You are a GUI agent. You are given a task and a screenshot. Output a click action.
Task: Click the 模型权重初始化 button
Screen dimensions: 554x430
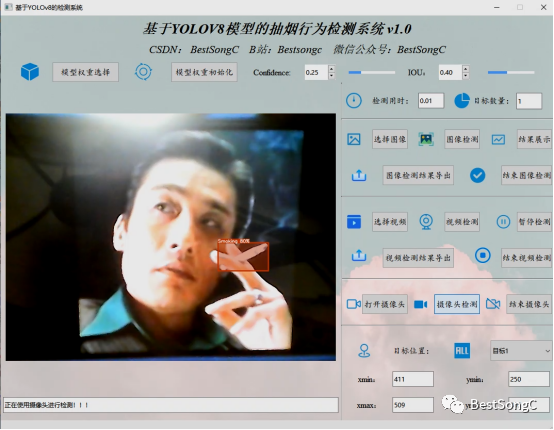(x=204, y=72)
